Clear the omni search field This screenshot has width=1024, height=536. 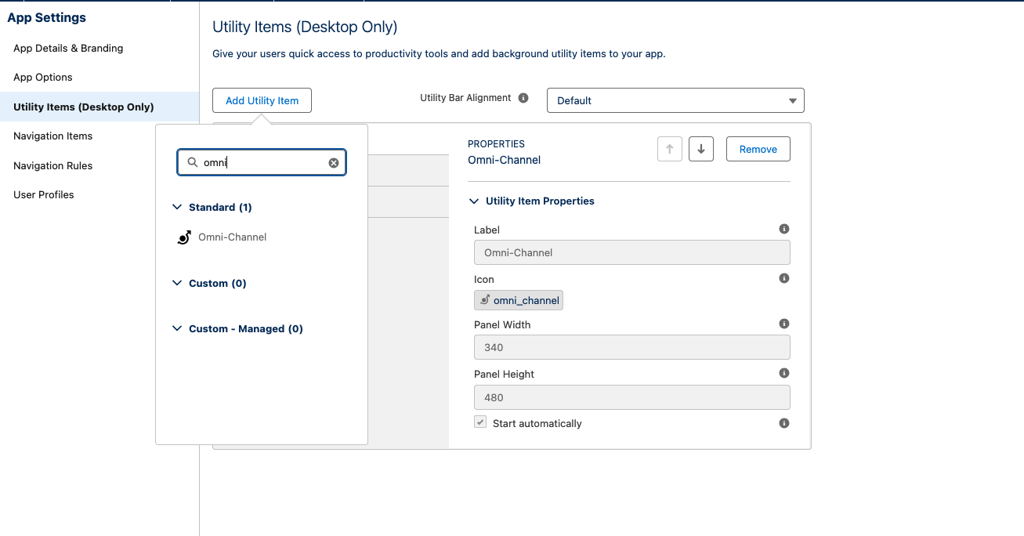coord(334,163)
